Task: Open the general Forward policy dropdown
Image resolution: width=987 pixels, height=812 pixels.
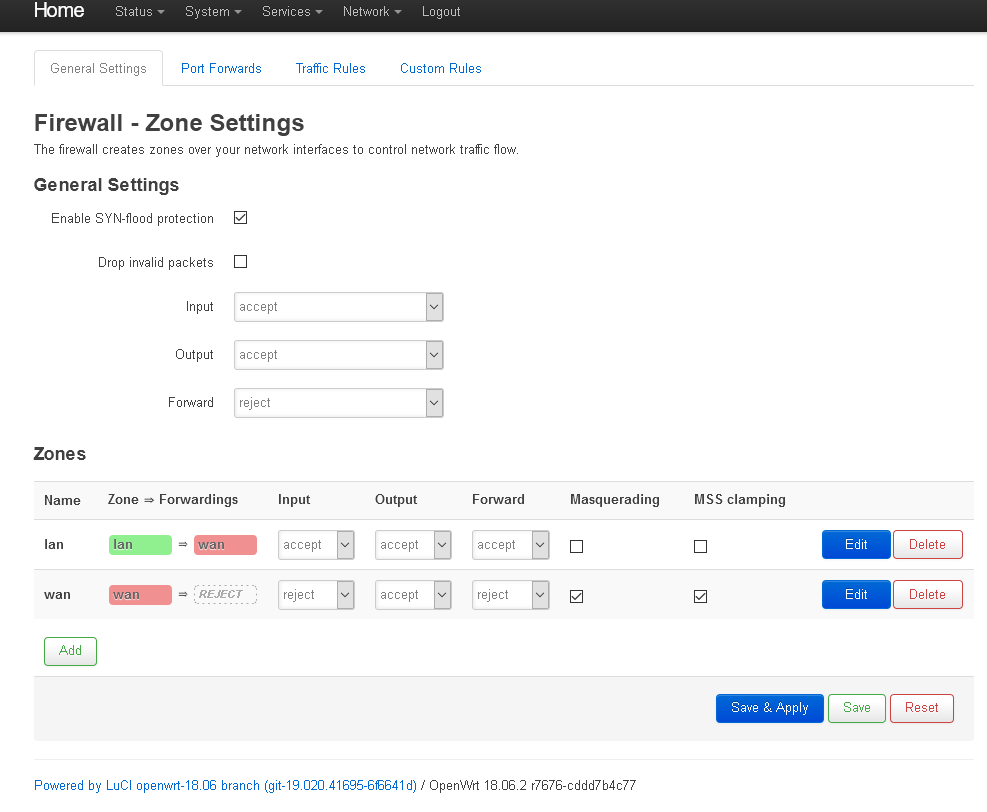Action: [x=339, y=403]
